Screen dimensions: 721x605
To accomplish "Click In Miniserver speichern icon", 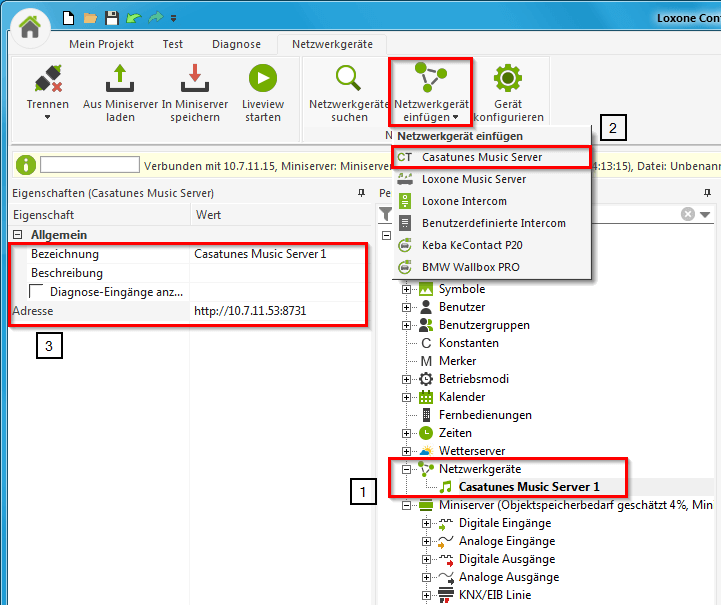I will [x=193, y=79].
